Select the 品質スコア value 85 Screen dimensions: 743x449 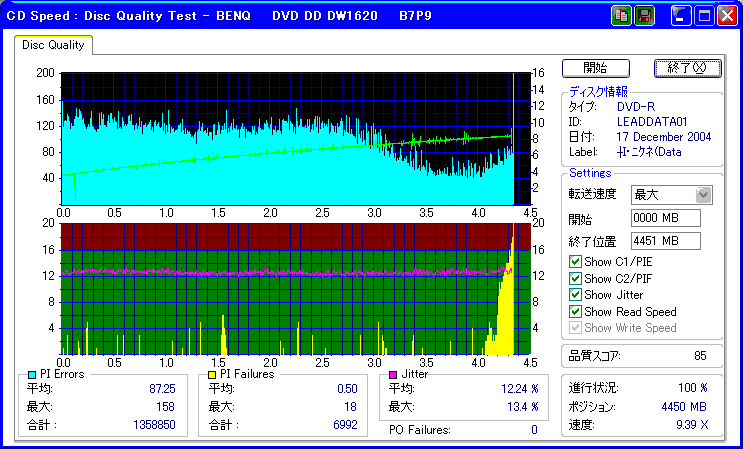coord(700,356)
